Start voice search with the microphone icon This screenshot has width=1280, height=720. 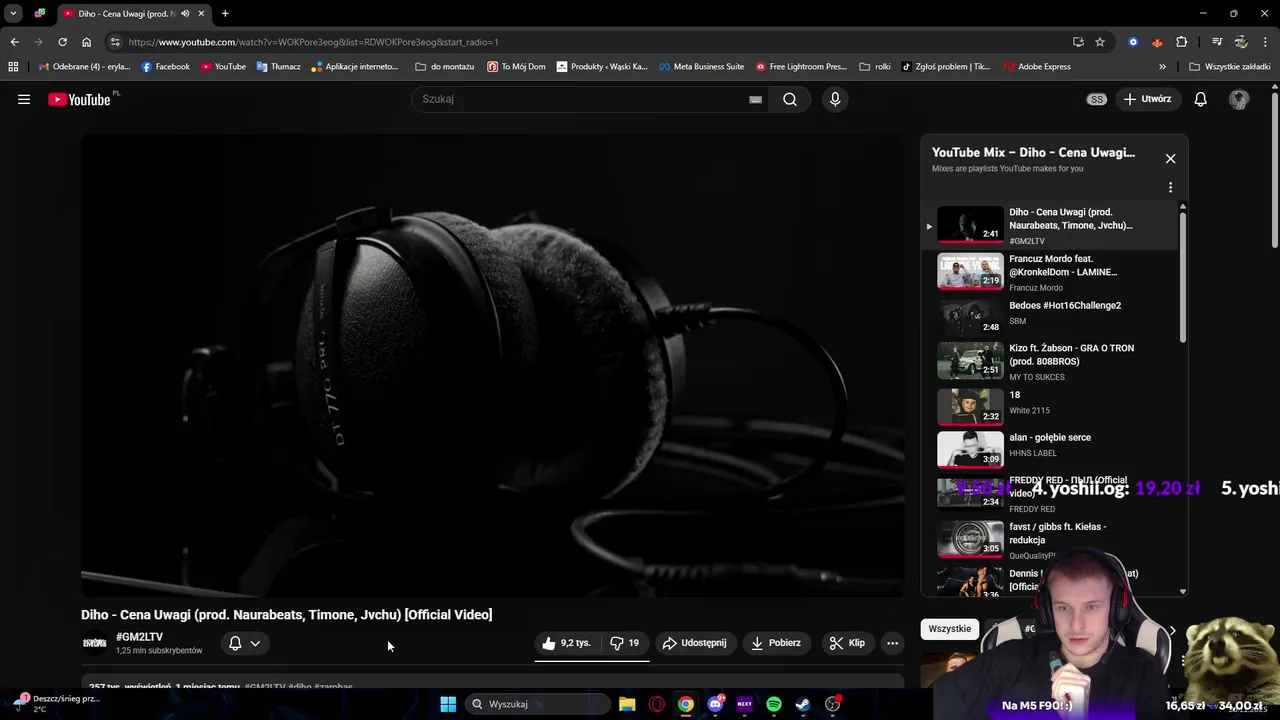835,99
